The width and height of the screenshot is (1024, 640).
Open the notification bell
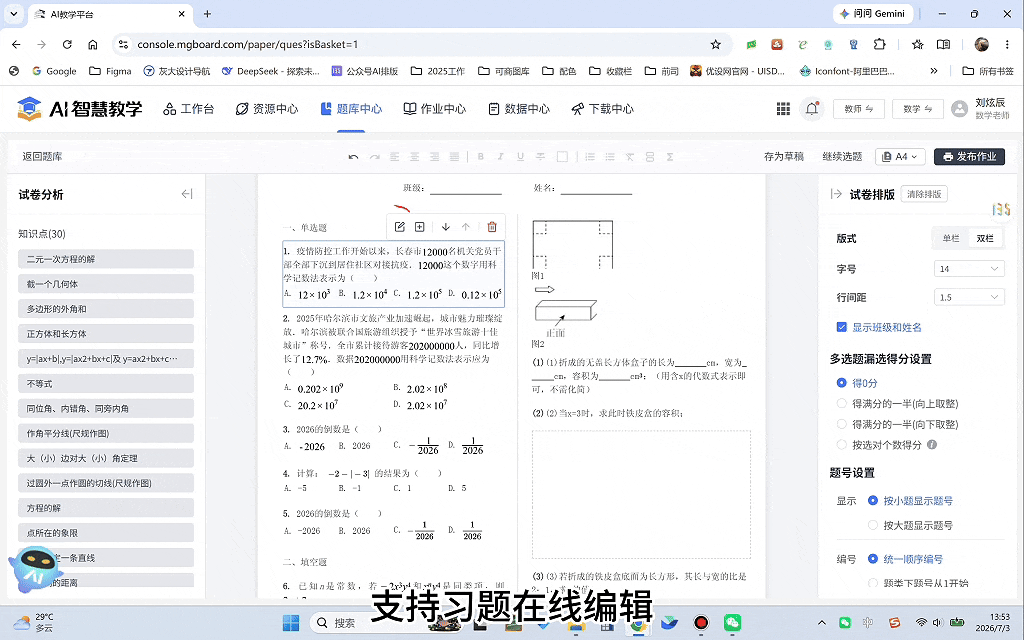tap(812, 108)
